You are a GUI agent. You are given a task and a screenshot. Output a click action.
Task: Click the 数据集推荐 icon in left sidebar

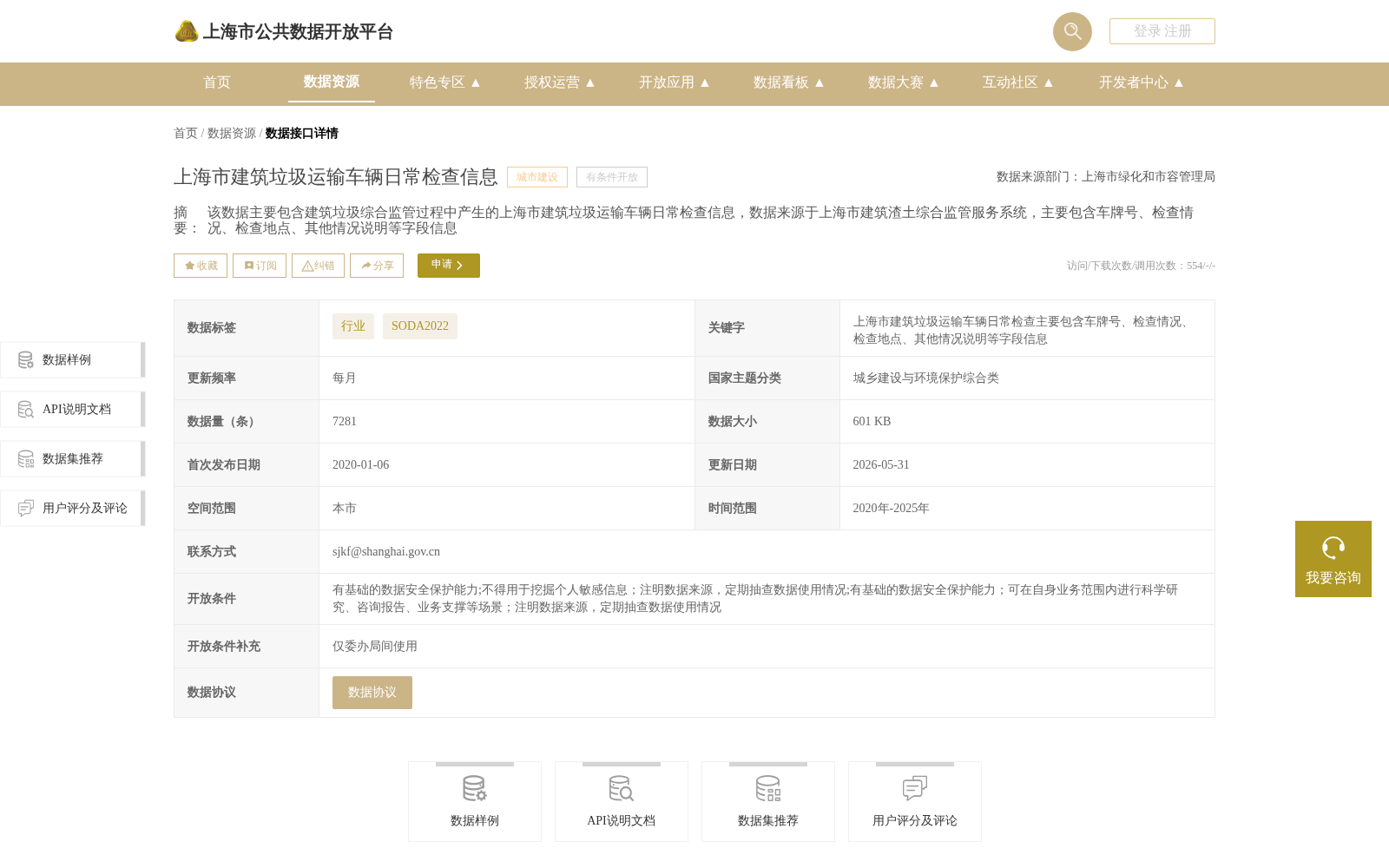pos(26,458)
